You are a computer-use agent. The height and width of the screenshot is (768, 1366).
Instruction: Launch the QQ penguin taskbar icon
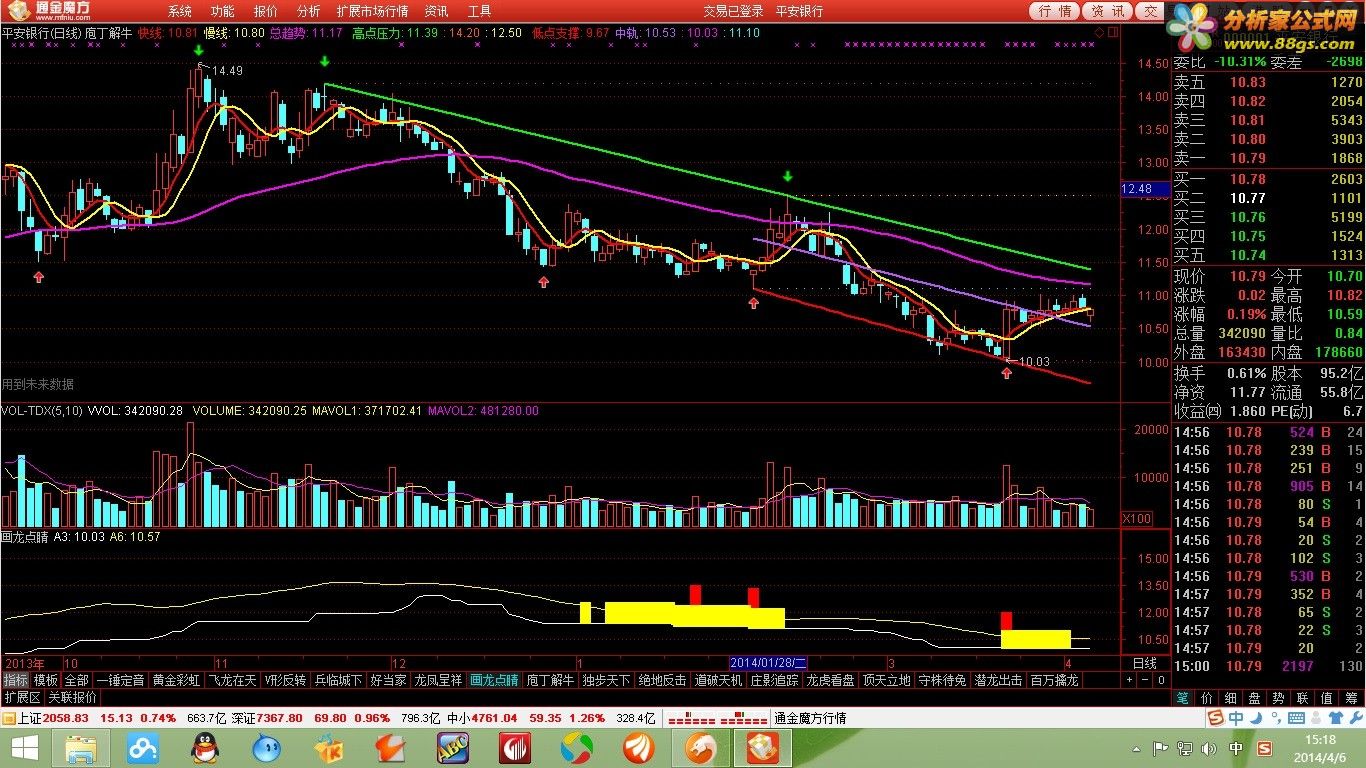[x=204, y=748]
